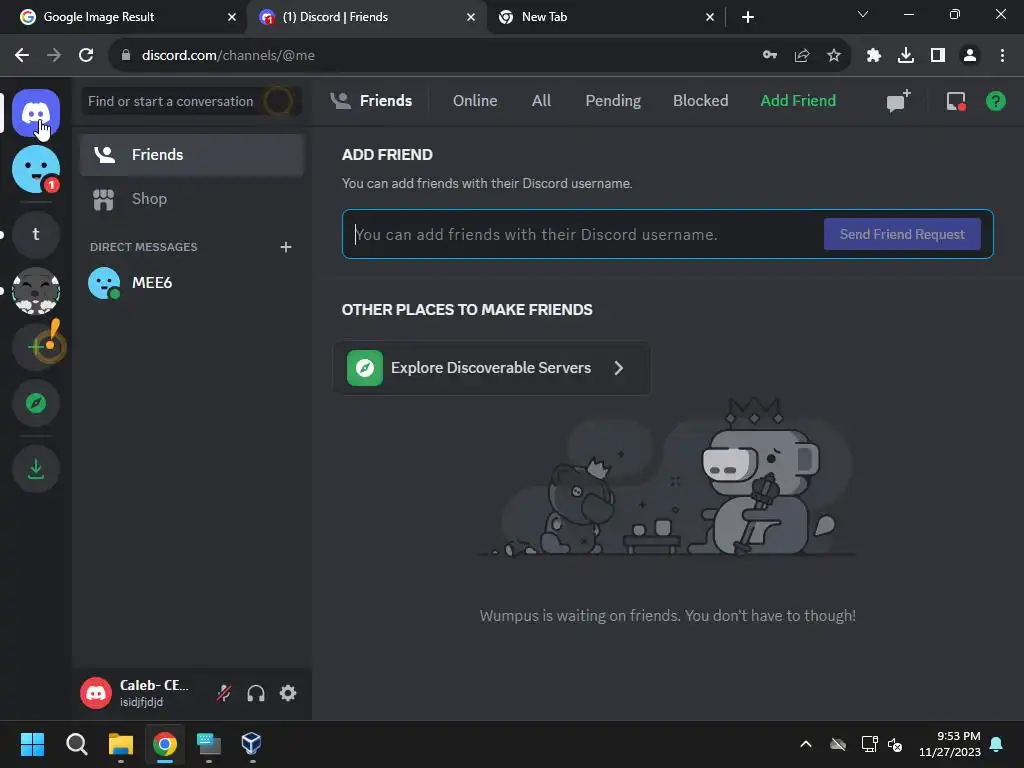The height and width of the screenshot is (768, 1024).
Task: Click site info lock icon in address bar
Action: point(126,56)
